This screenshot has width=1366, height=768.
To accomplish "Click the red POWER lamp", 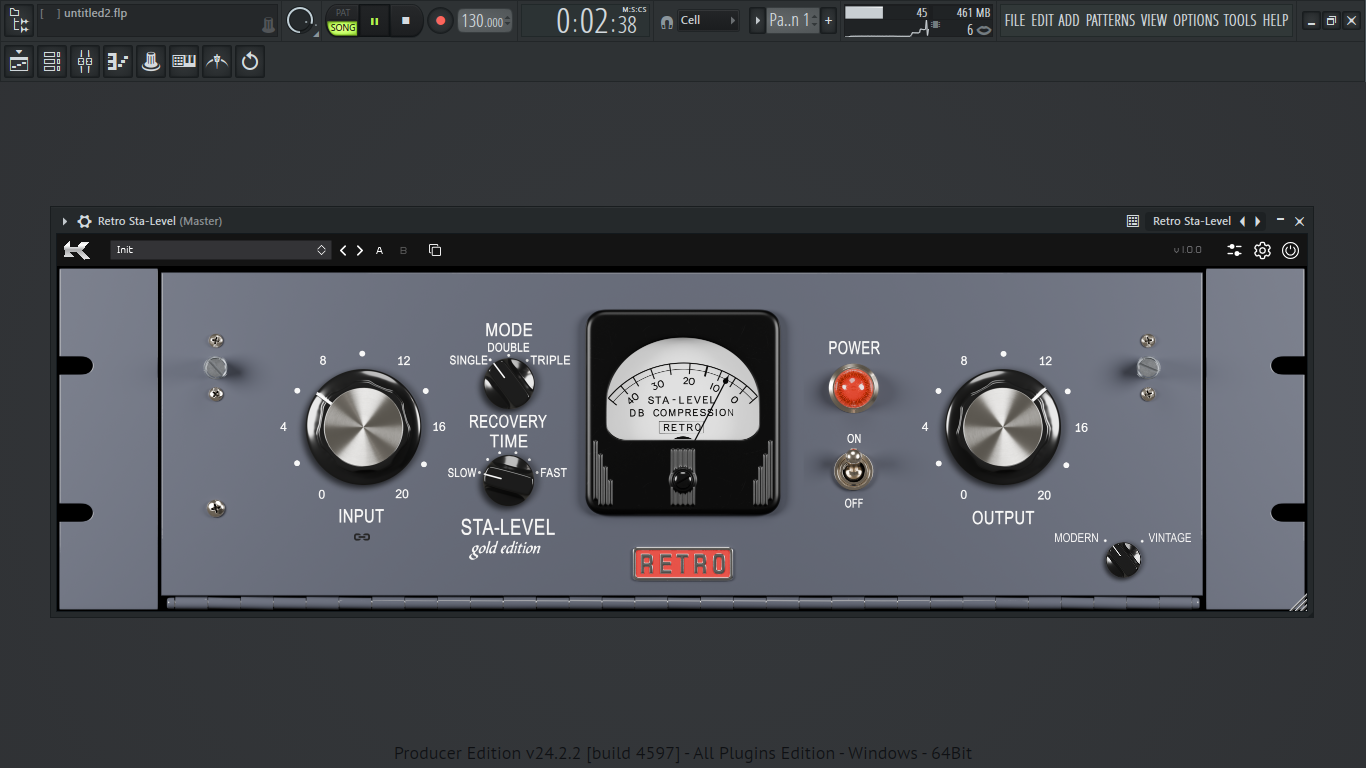I will click(x=853, y=387).
